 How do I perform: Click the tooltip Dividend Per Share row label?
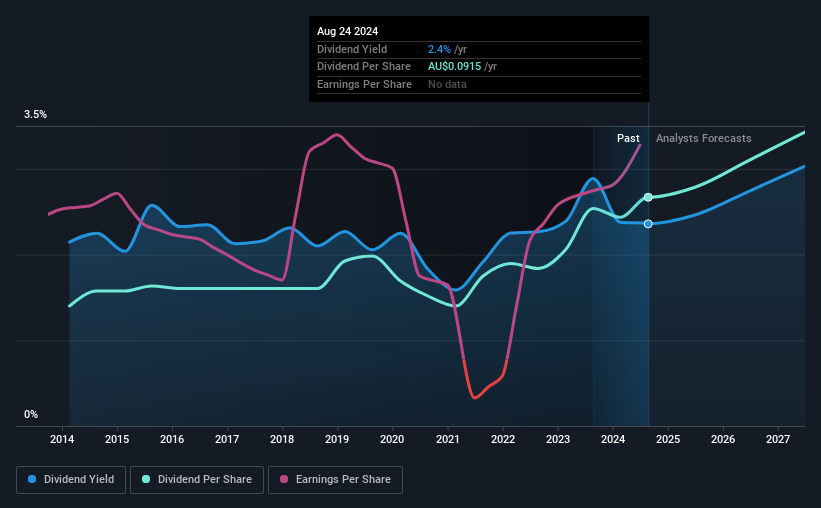(363, 67)
